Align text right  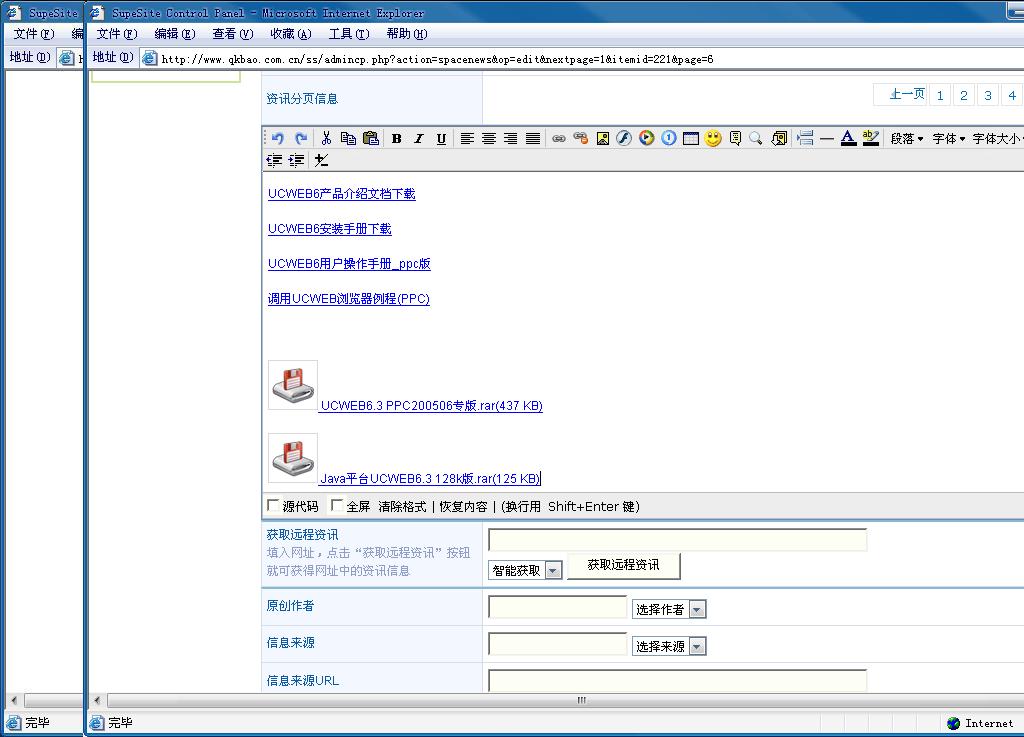(511, 138)
